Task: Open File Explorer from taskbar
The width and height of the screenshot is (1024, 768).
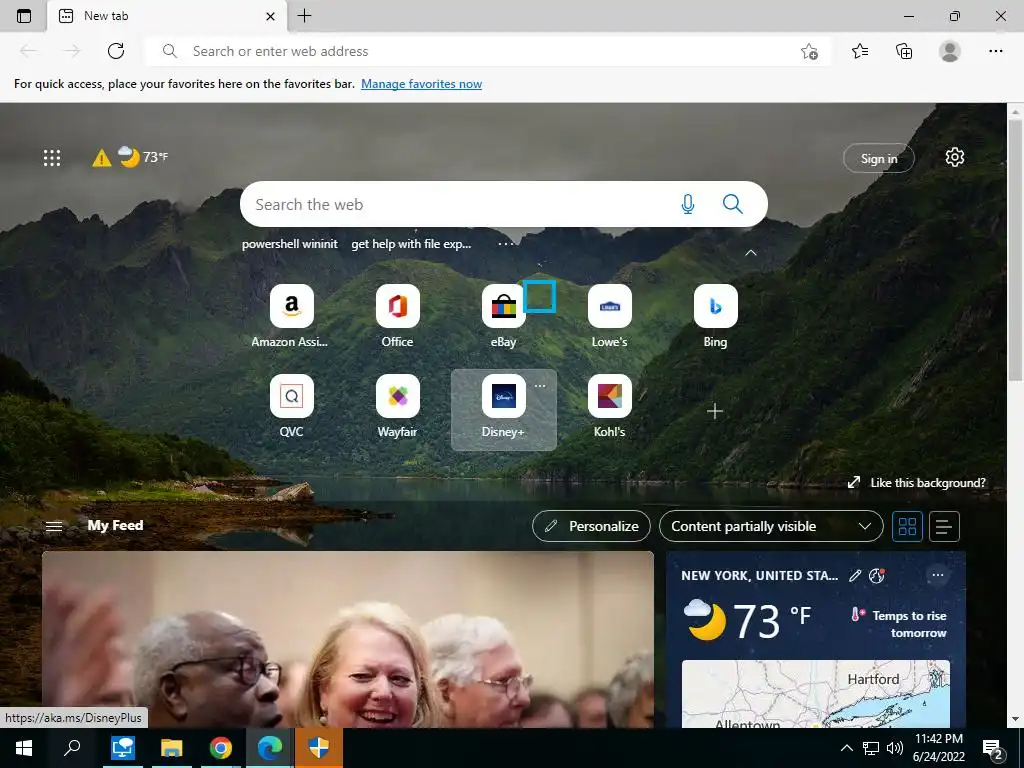Action: pos(172,748)
